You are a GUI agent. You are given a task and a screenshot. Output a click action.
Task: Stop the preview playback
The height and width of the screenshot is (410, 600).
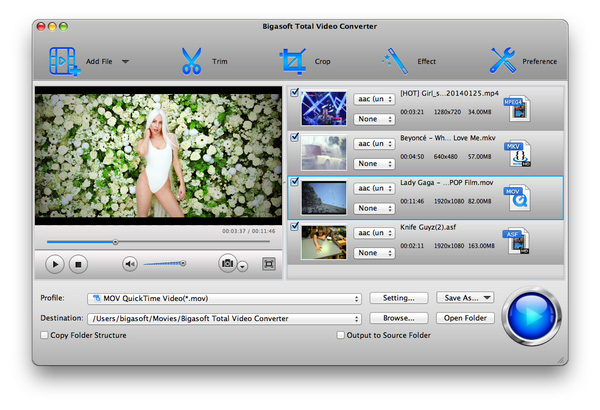pos(78,264)
